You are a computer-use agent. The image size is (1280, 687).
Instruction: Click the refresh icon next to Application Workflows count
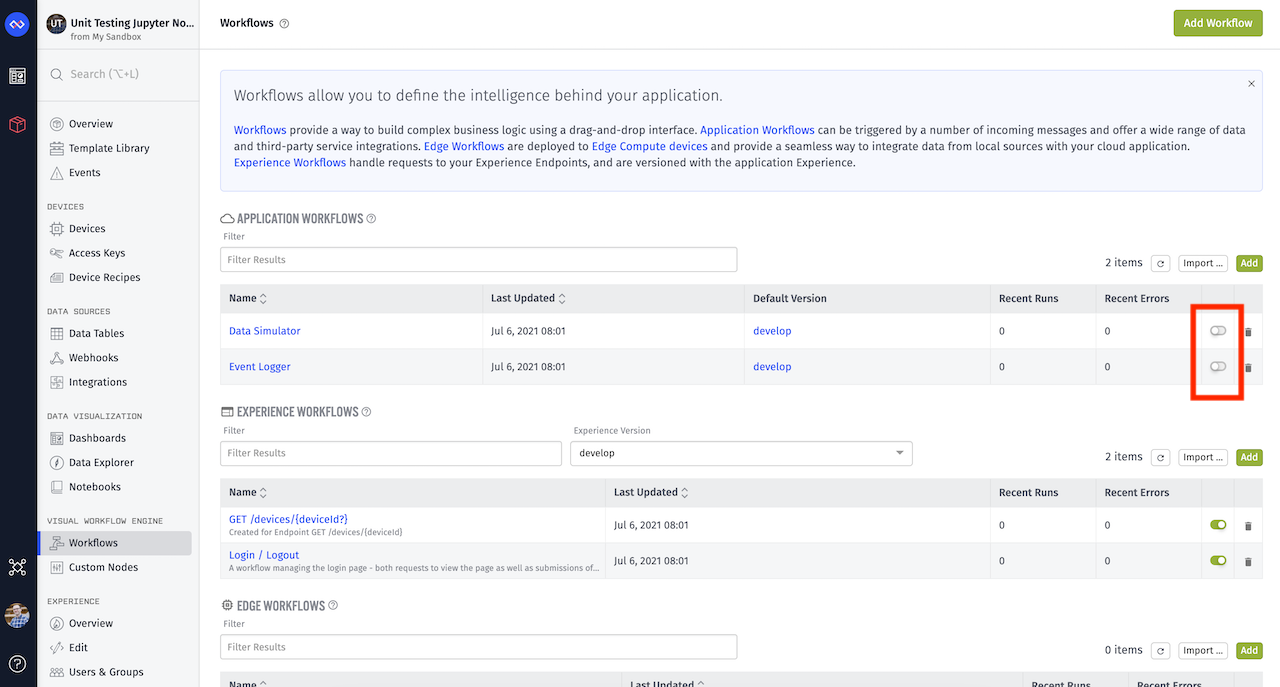[x=1160, y=262]
